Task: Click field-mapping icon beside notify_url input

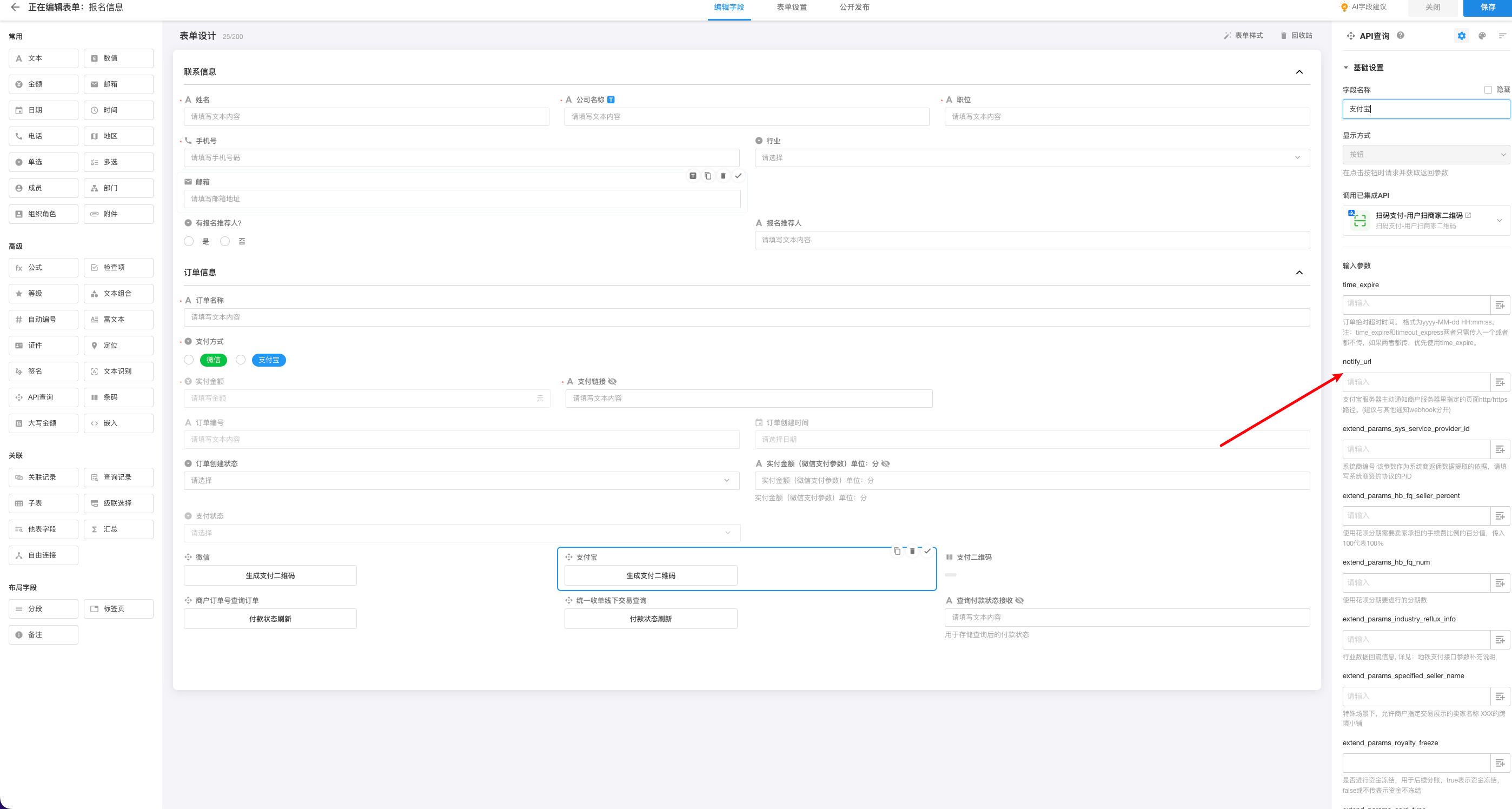Action: [x=1500, y=382]
